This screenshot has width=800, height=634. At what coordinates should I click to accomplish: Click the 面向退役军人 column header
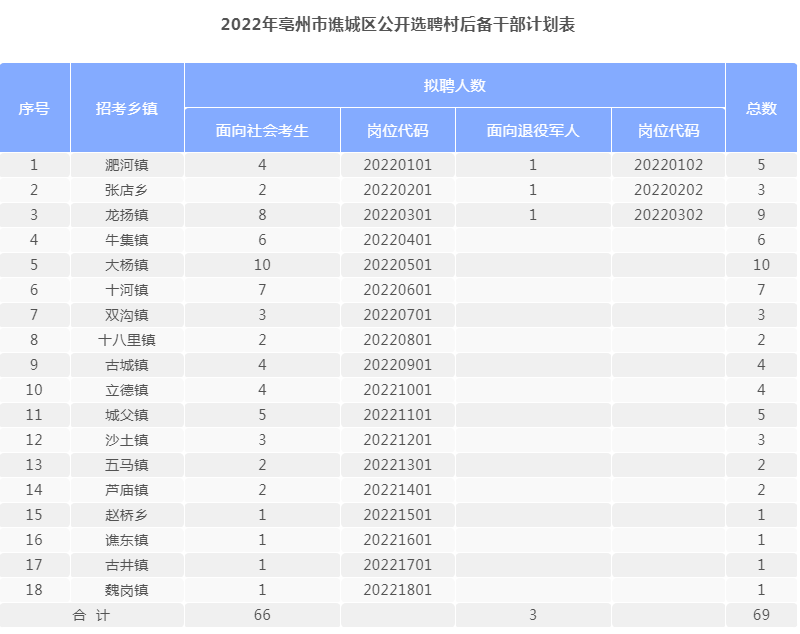[533, 131]
